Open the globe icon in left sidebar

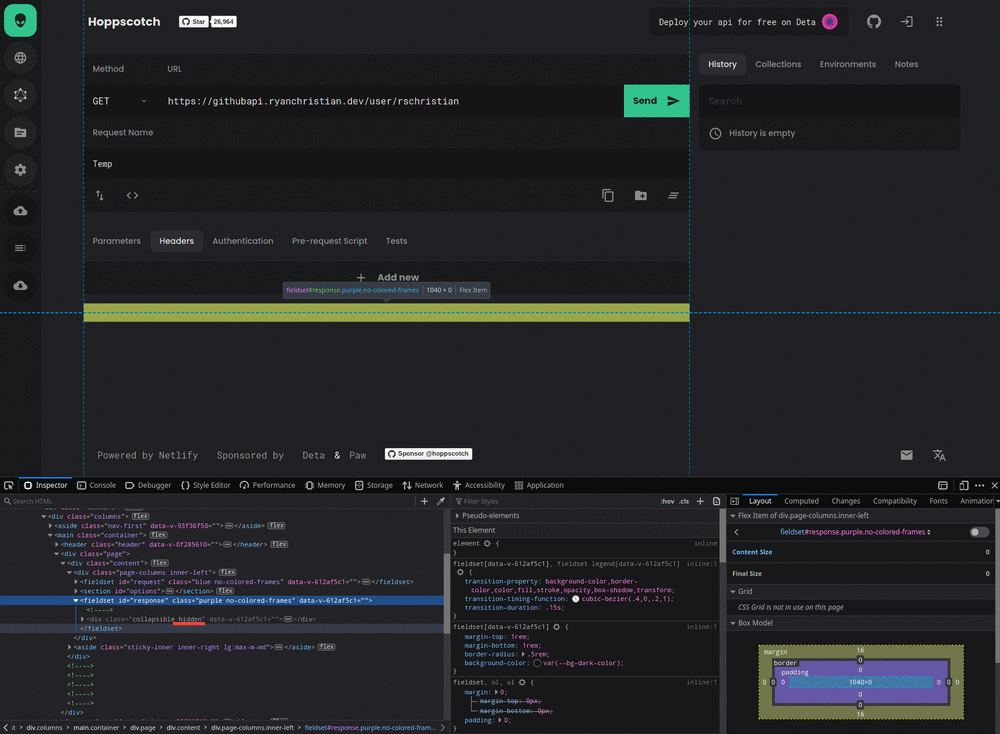tap(20, 58)
